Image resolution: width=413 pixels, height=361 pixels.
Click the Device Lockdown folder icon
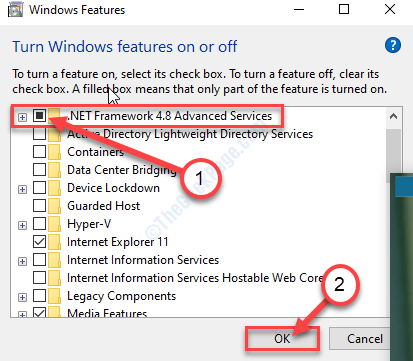coord(55,188)
